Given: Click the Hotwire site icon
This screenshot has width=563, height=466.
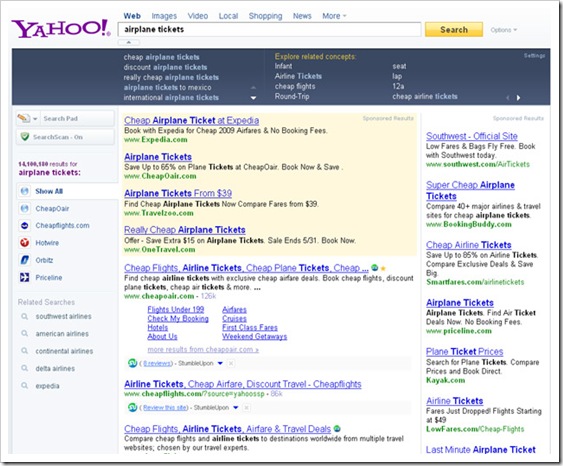Looking at the screenshot, I should click(x=24, y=243).
